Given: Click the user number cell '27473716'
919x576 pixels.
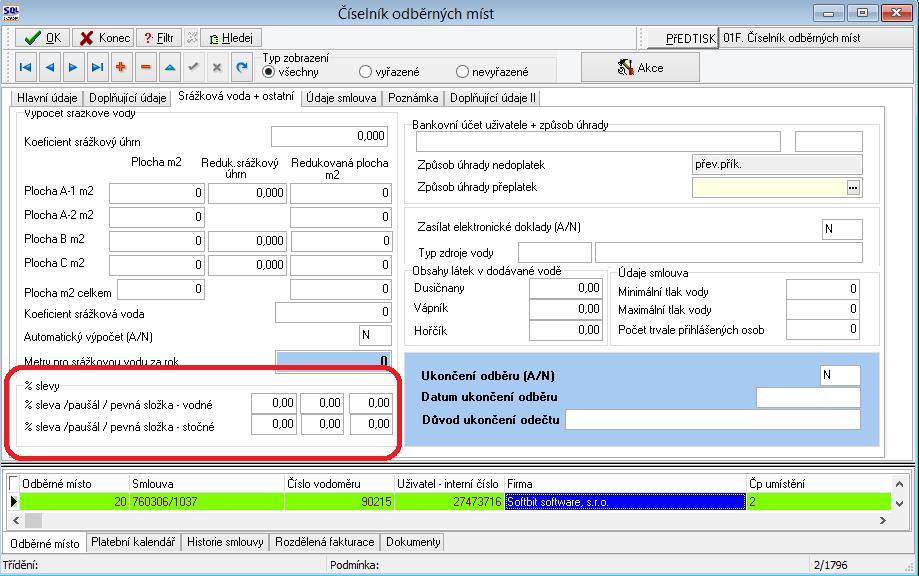Looking at the screenshot, I should (450, 502).
